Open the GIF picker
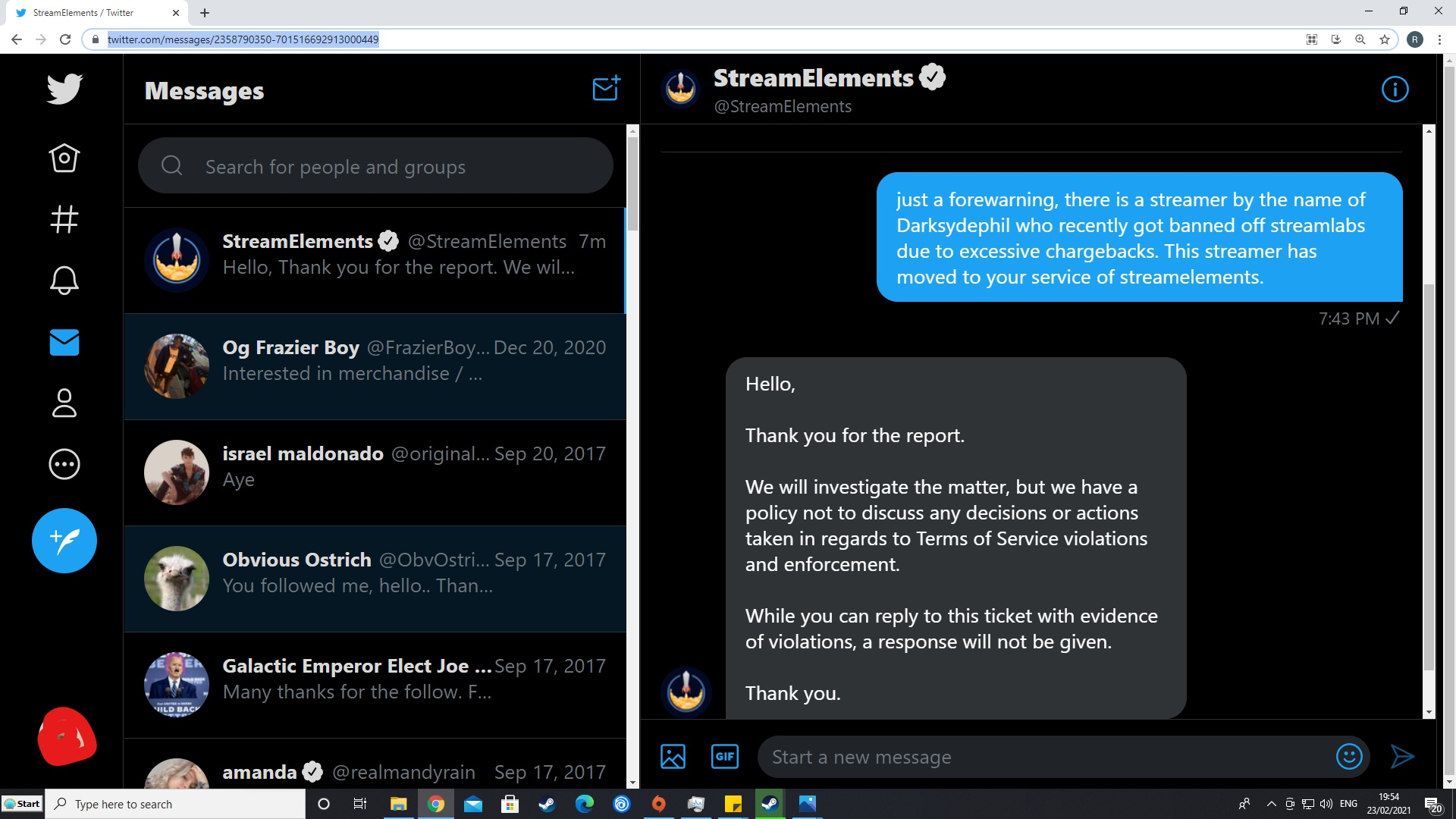 (725, 757)
